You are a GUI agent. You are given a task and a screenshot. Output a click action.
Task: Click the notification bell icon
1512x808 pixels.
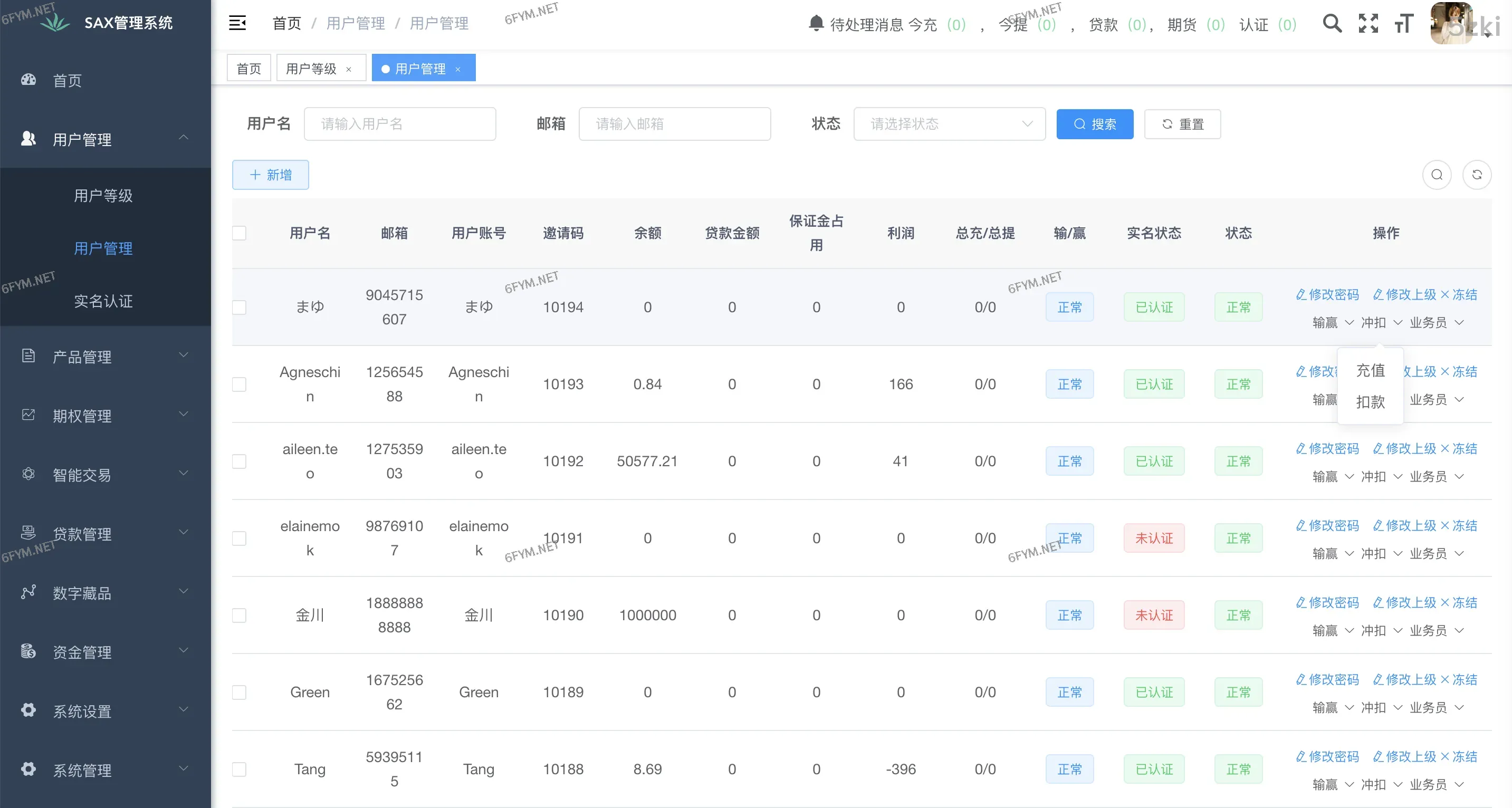pos(816,24)
